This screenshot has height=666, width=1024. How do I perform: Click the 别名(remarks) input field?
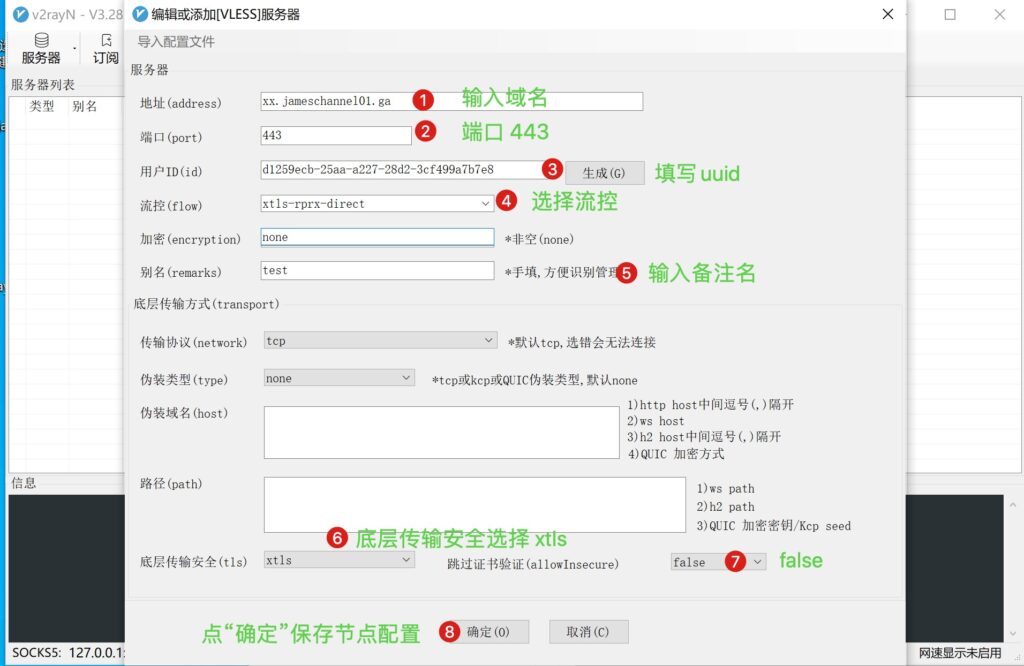(377, 270)
